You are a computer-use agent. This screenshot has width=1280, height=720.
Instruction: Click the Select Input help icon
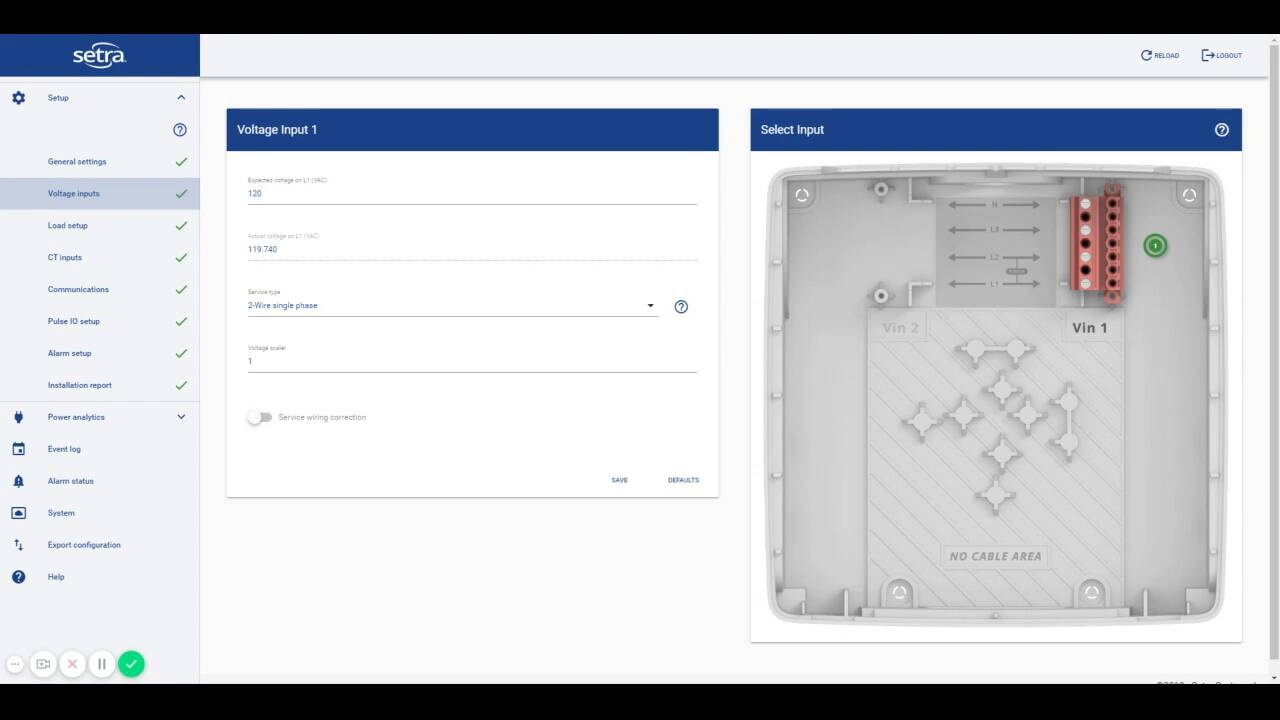click(x=1221, y=130)
